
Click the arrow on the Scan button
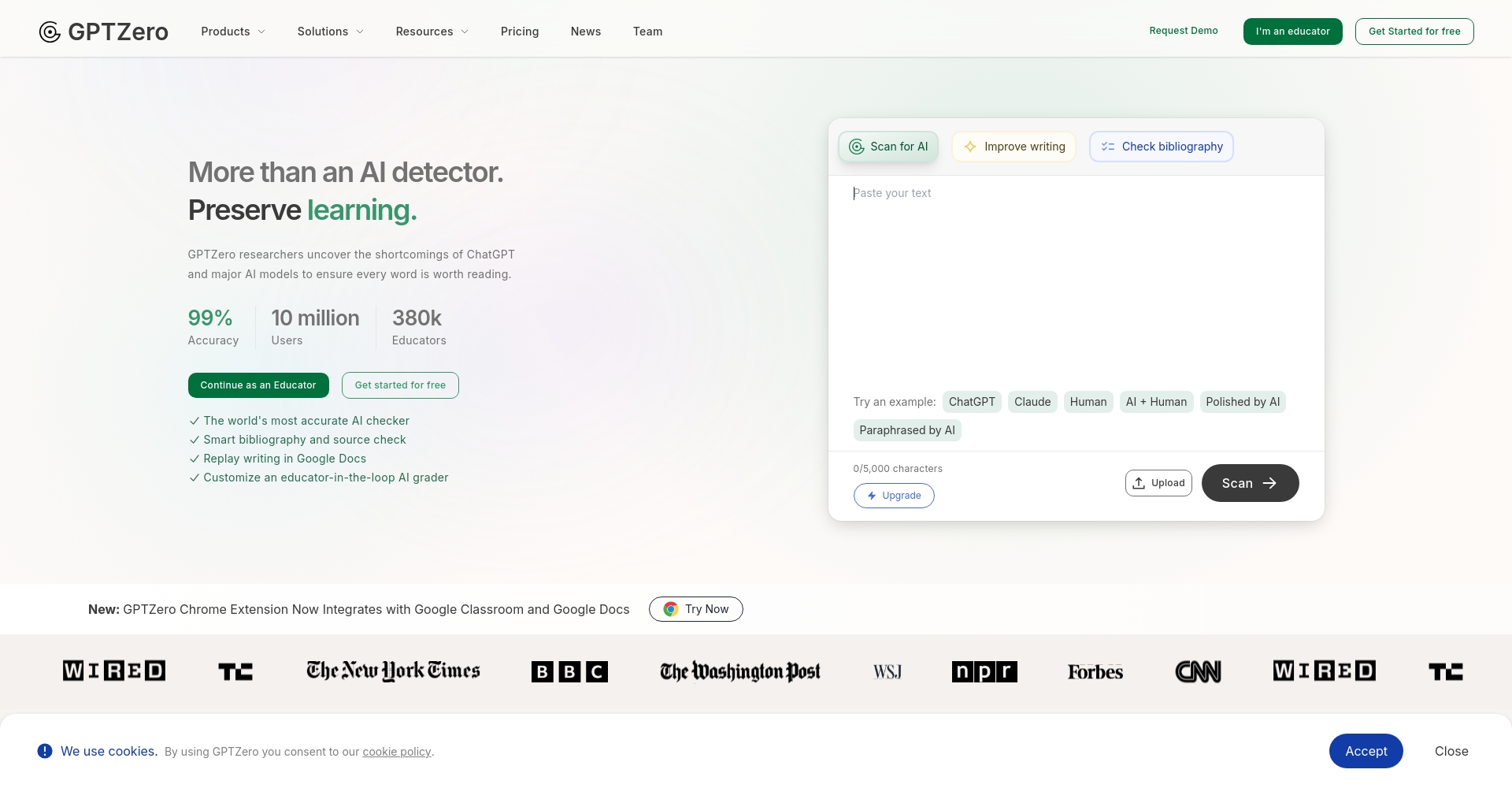[x=1269, y=483]
